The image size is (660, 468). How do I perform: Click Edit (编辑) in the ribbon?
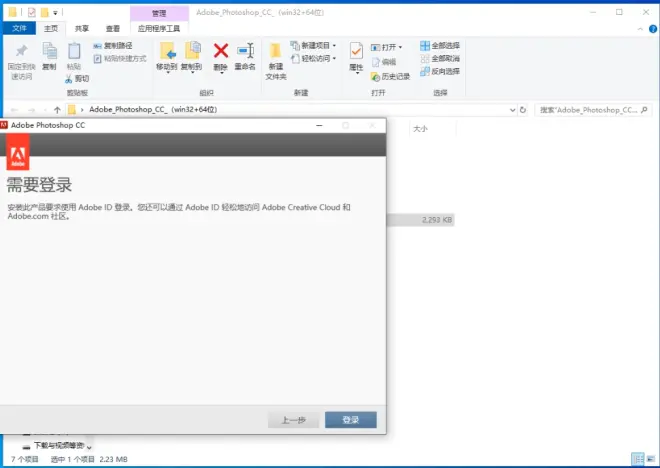pos(384,62)
